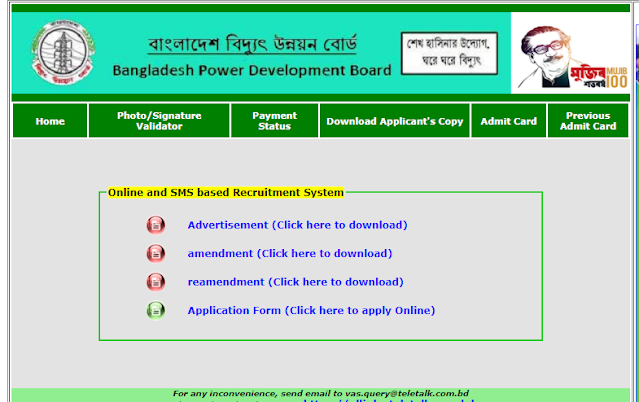Screen dimensions: 639x402
Task: Click the red reamendment document icon
Action: 156,282
